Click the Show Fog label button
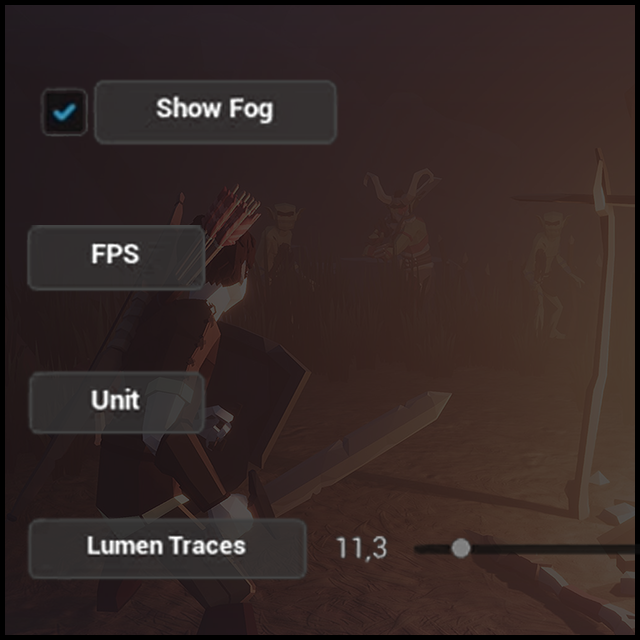 tap(215, 112)
